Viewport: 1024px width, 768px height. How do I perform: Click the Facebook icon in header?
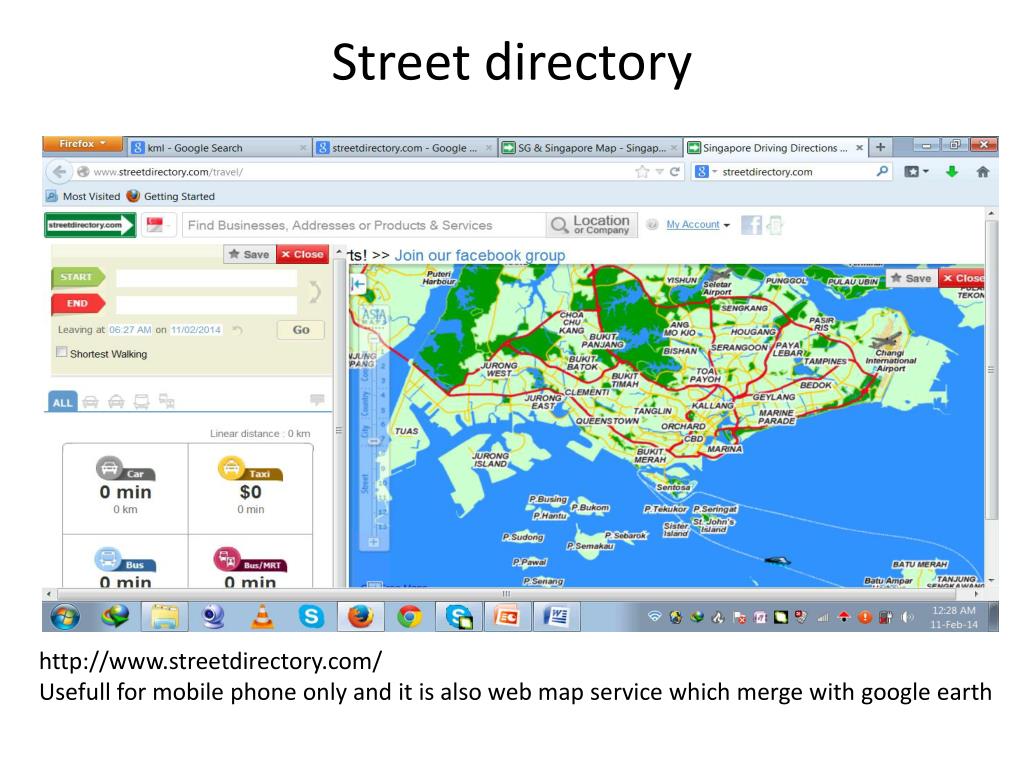click(751, 225)
